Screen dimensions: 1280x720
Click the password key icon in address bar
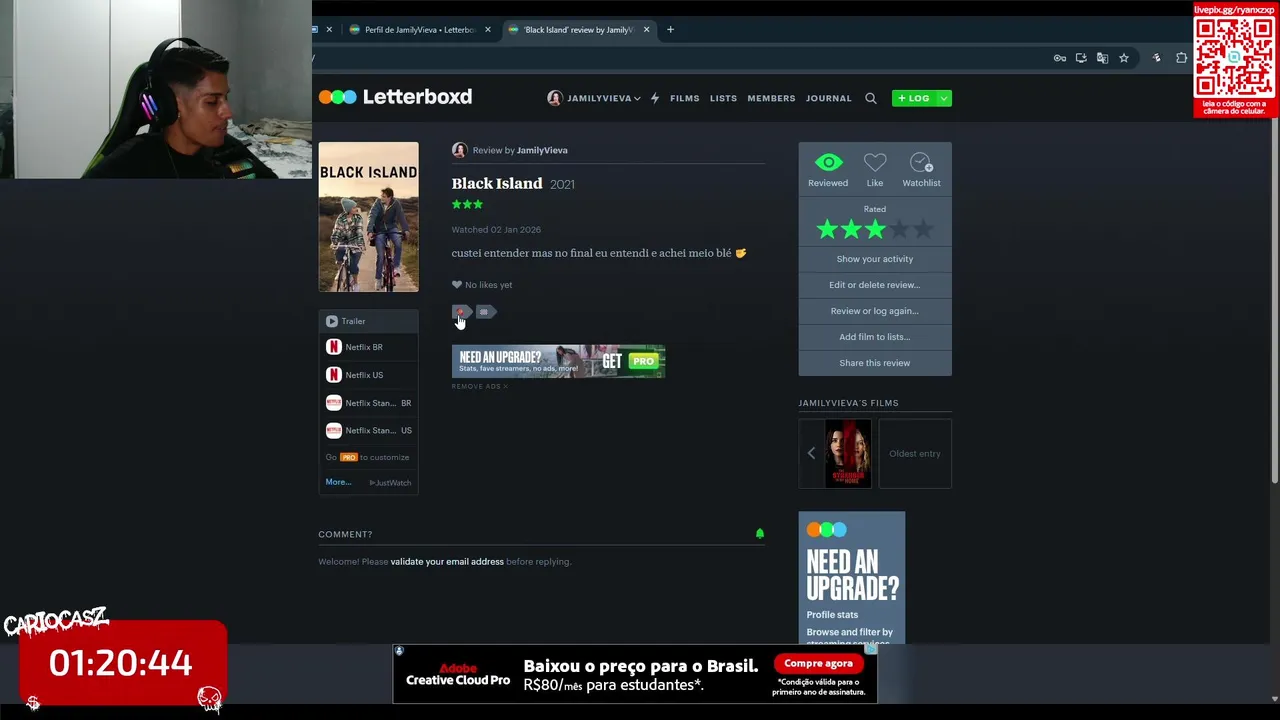click(x=1060, y=58)
